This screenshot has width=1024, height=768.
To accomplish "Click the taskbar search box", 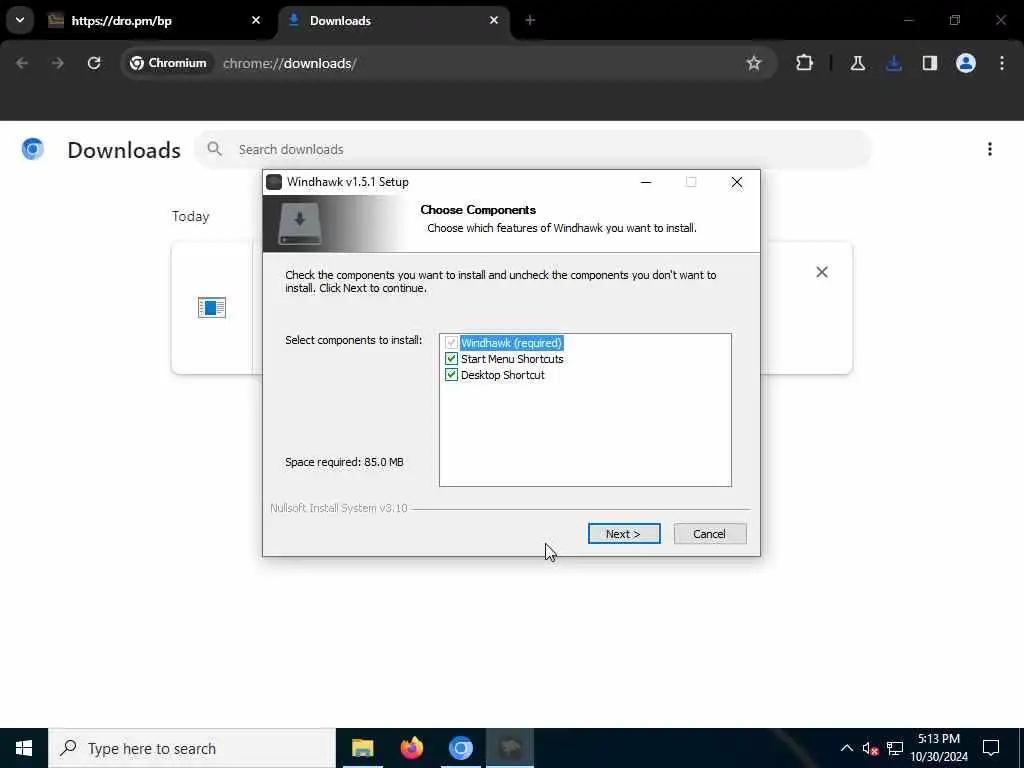I will pyautogui.click(x=192, y=748).
